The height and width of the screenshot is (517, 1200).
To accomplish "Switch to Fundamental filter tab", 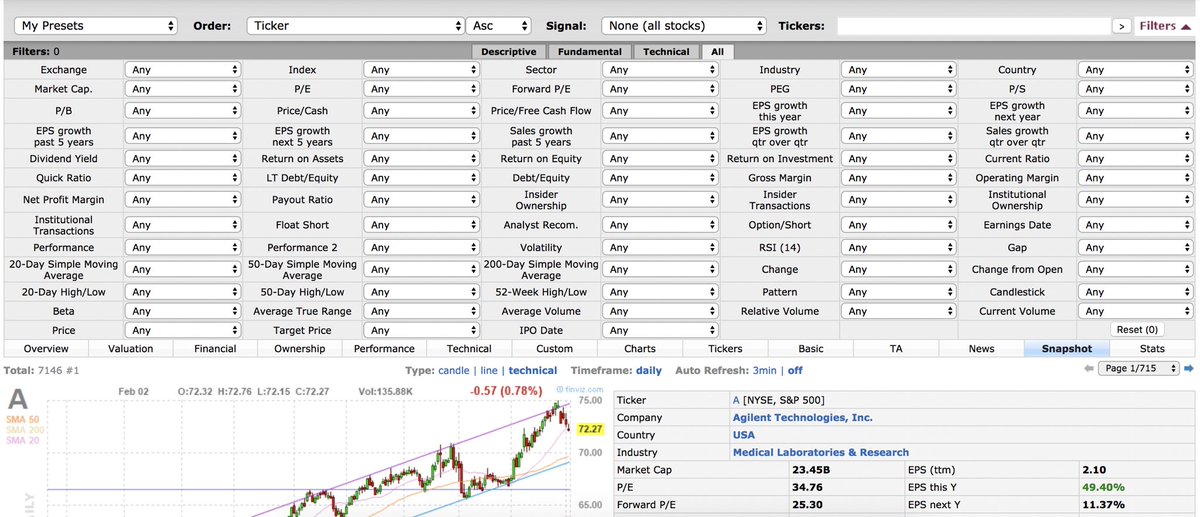I will coord(590,52).
